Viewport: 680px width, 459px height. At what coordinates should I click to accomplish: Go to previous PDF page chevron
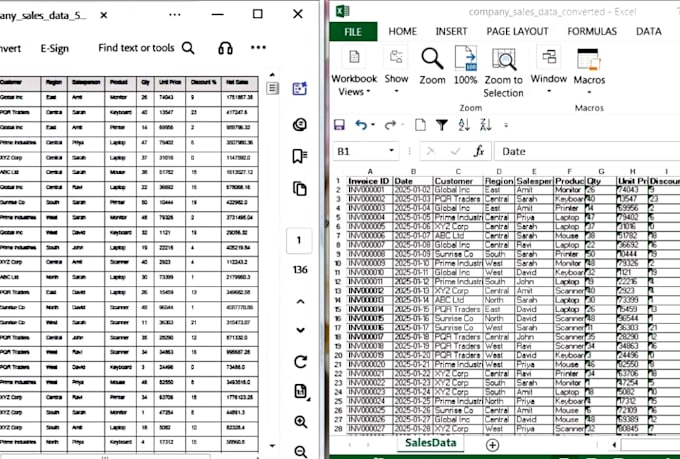point(300,302)
